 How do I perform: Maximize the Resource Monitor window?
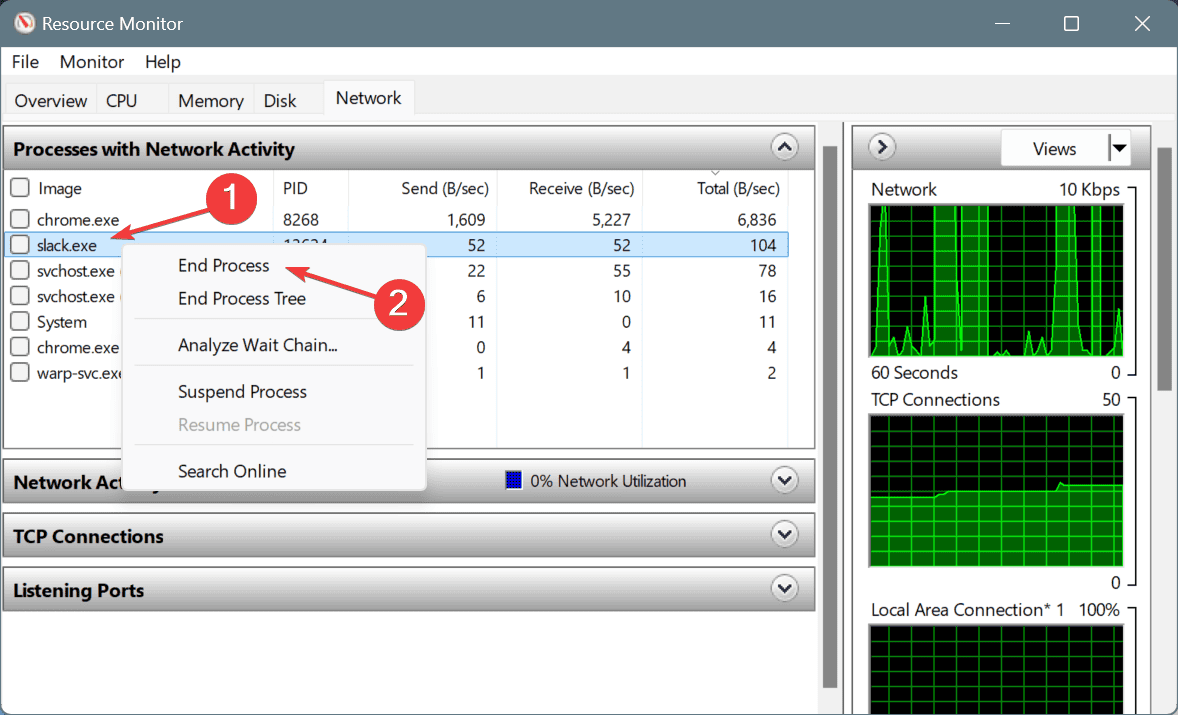pyautogui.click(x=1071, y=23)
